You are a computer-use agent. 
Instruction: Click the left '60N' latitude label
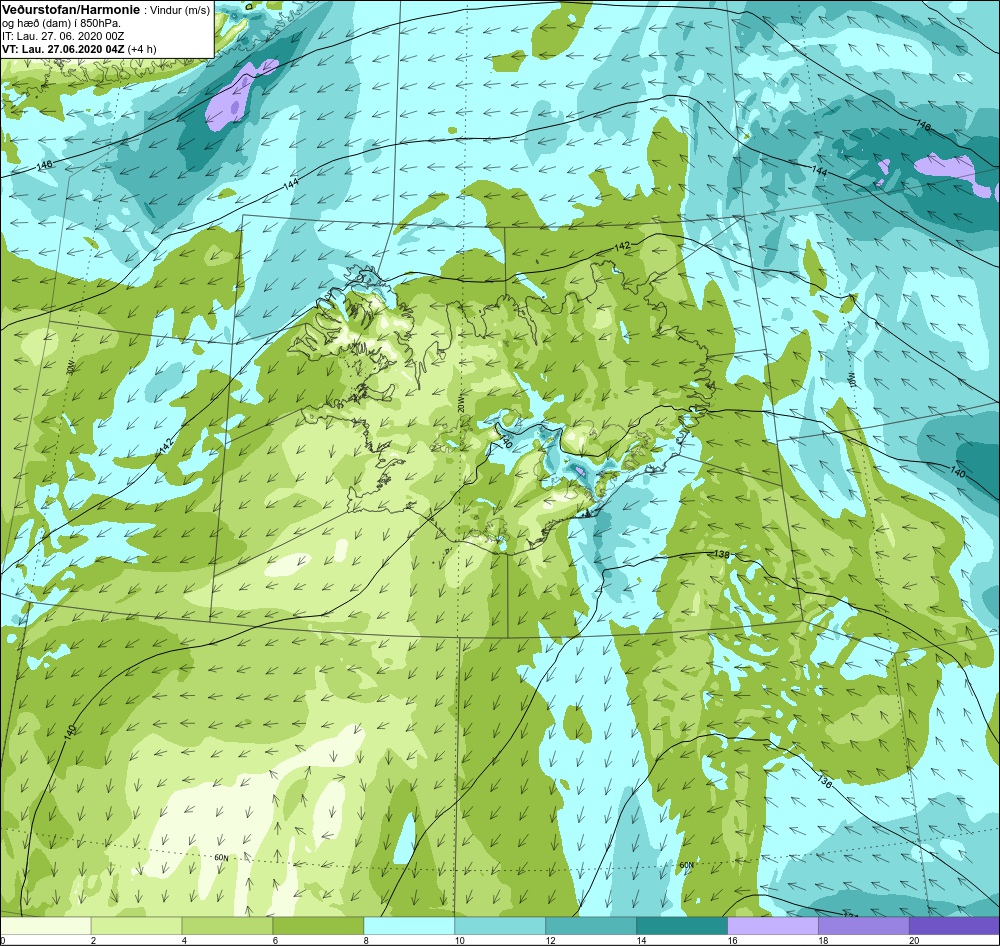pyautogui.click(x=221, y=858)
